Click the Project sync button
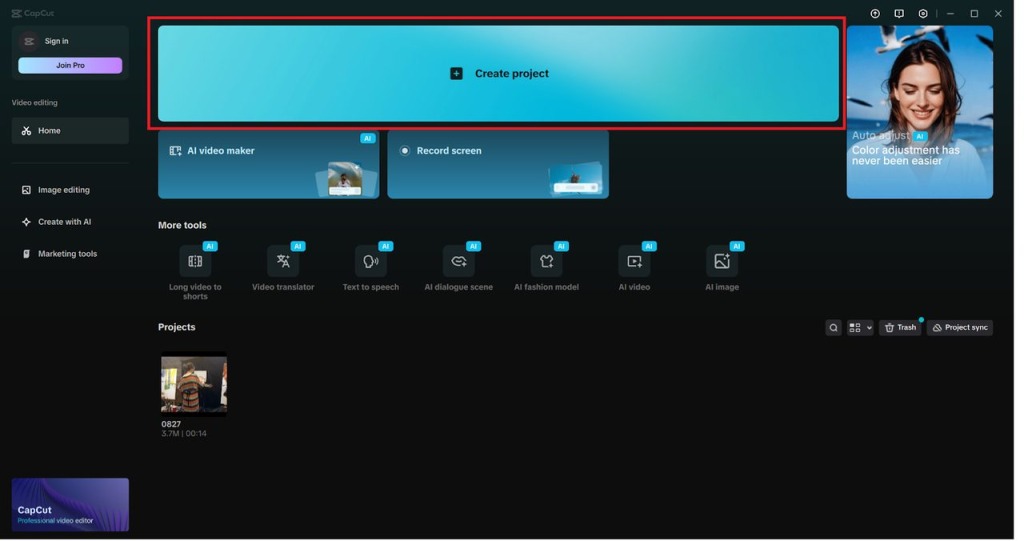Screen dimensions: 1024x541 pos(960,328)
